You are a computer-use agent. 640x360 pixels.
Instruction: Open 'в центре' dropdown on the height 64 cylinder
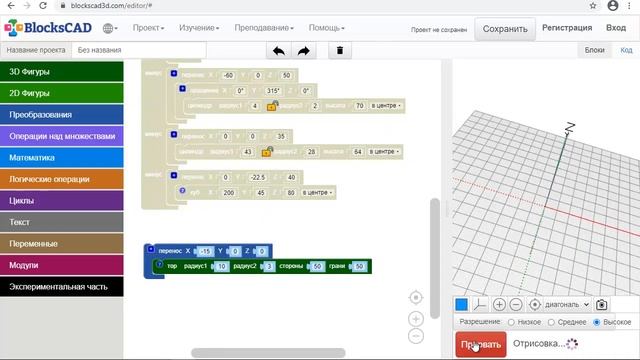[384, 151]
